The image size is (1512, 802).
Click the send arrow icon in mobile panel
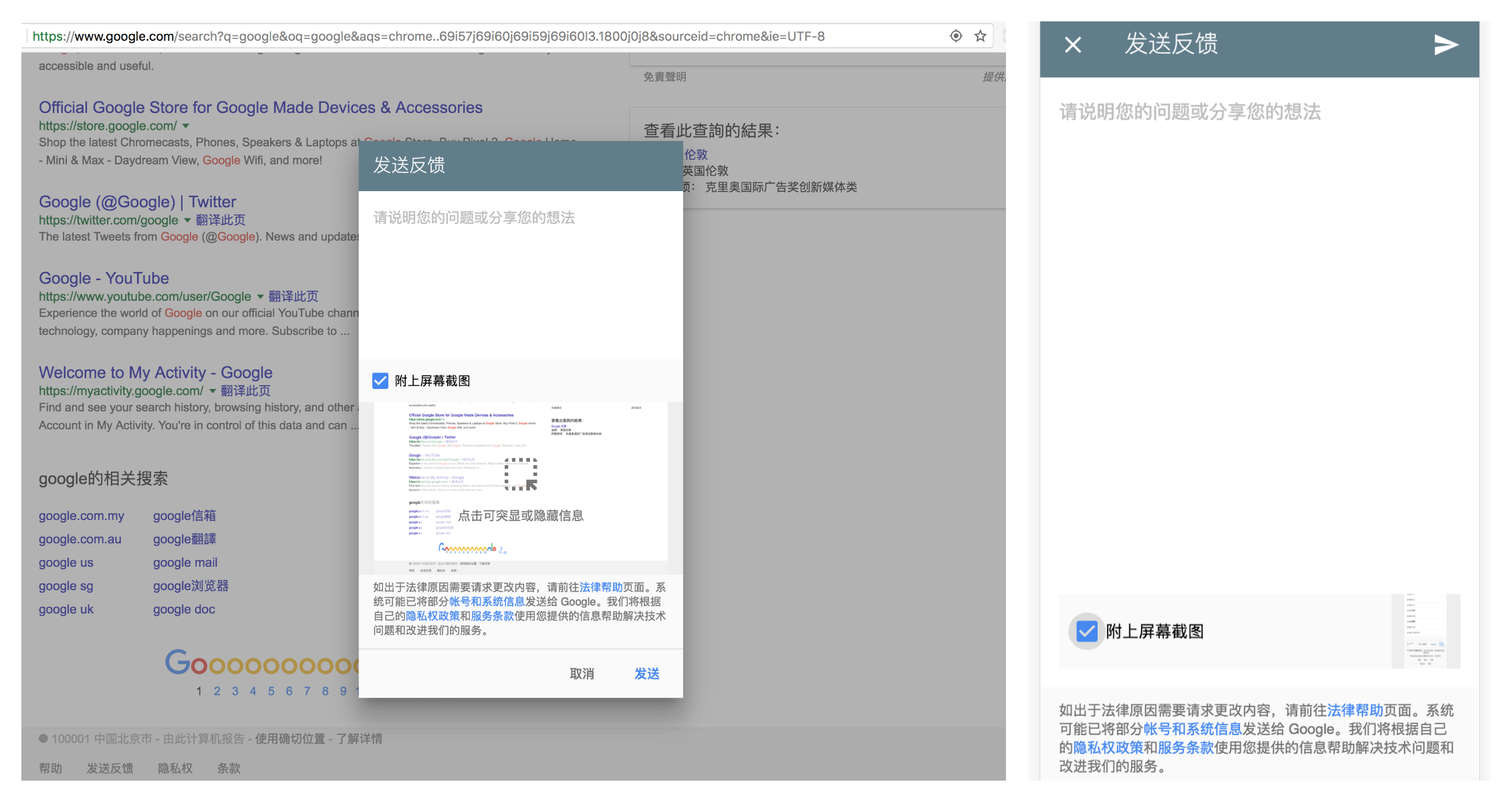pos(1446,45)
